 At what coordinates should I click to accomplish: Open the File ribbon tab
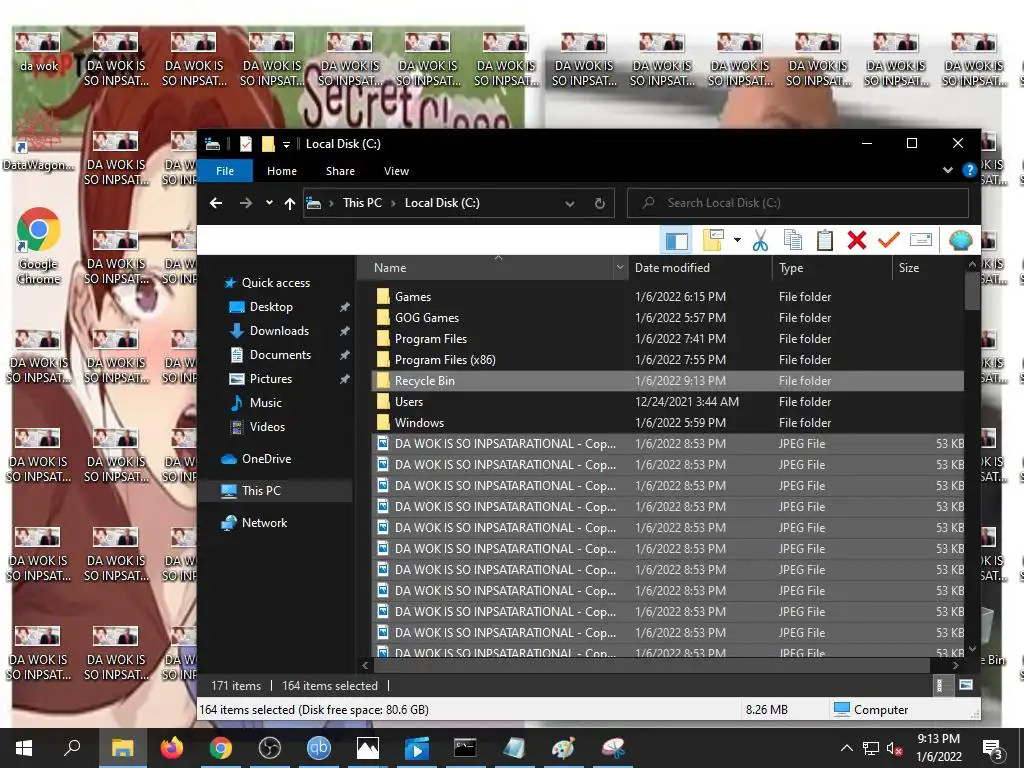point(225,171)
